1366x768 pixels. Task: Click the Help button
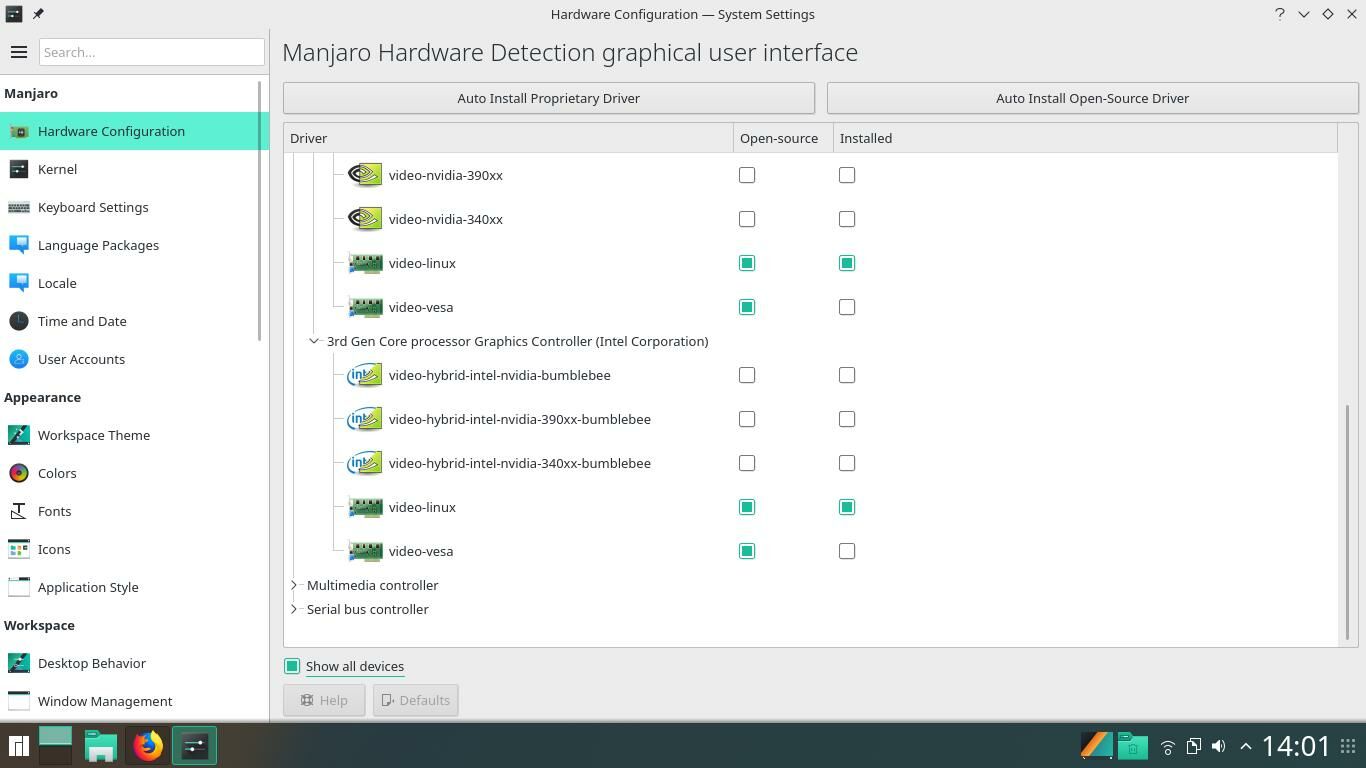(x=324, y=700)
